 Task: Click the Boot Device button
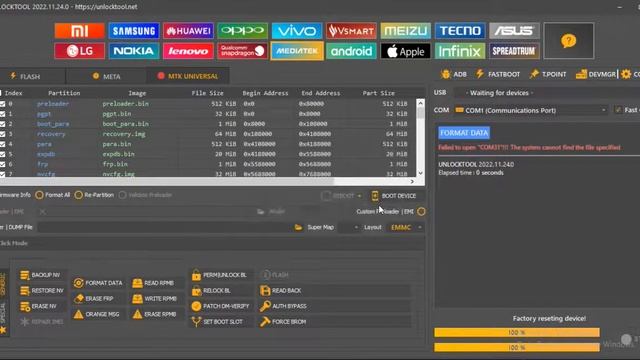click(393, 196)
